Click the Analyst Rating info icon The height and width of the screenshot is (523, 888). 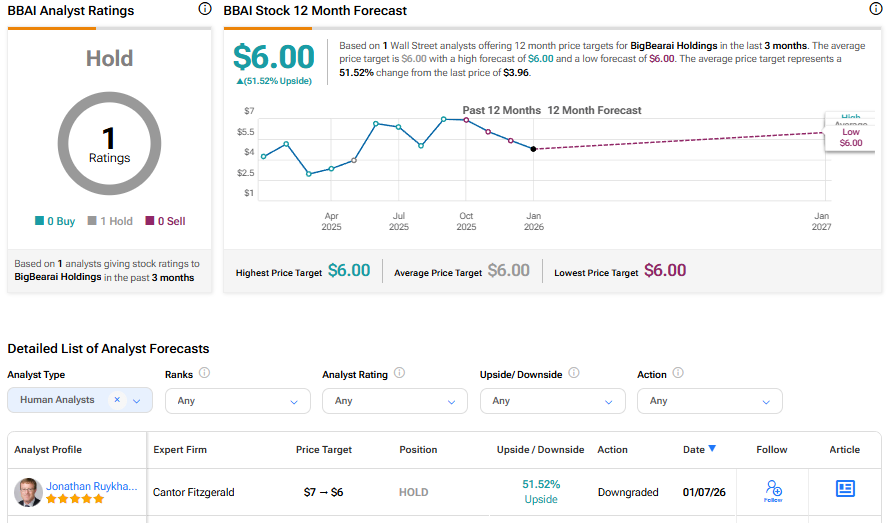399,373
